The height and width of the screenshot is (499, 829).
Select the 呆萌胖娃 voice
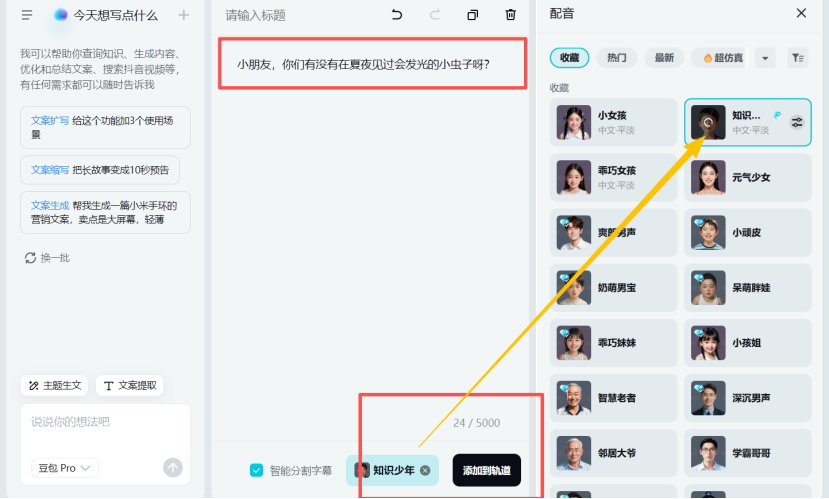click(748, 288)
